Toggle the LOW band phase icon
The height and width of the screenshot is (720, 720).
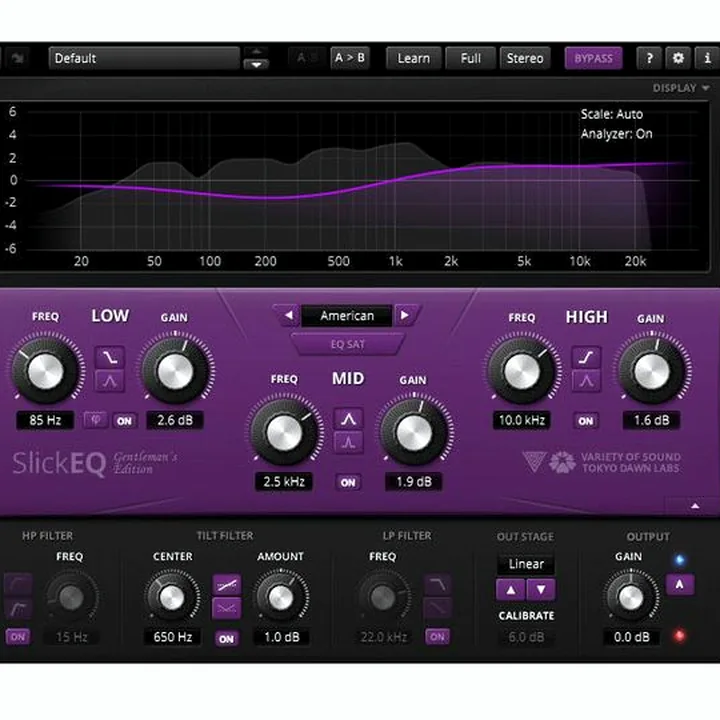tap(96, 420)
